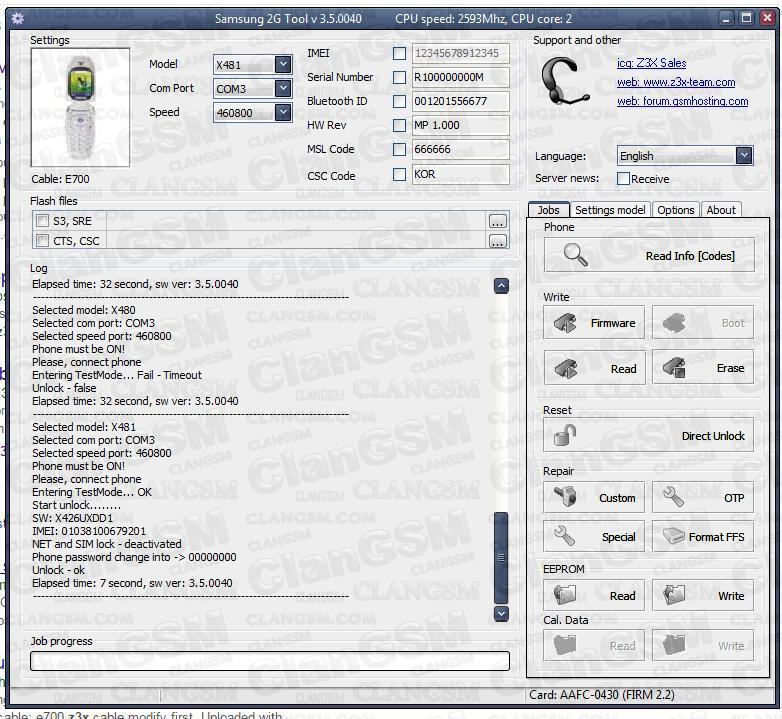Click the support headset icon
The height and width of the screenshot is (719, 782).
click(x=564, y=80)
